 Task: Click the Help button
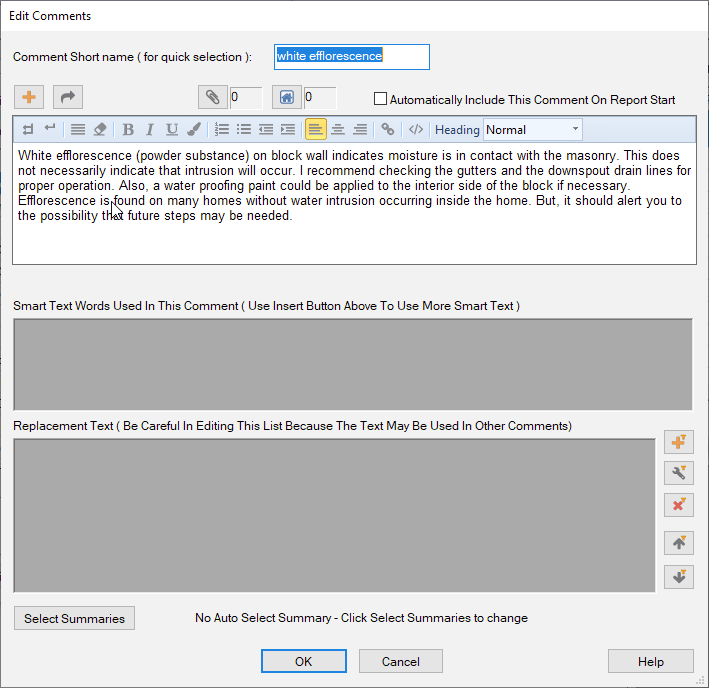coord(651,661)
